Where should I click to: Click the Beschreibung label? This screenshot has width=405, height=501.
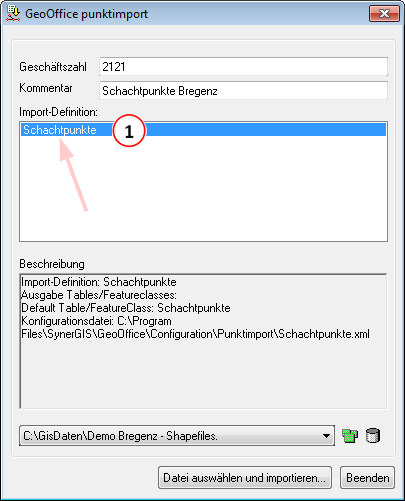tap(52, 264)
